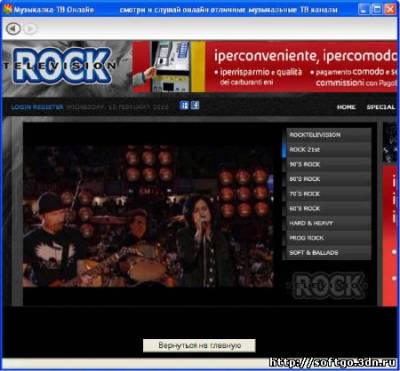The width and height of the screenshot is (400, 371).
Task: Choose the 90'S ROCK channel
Action: 327,164
